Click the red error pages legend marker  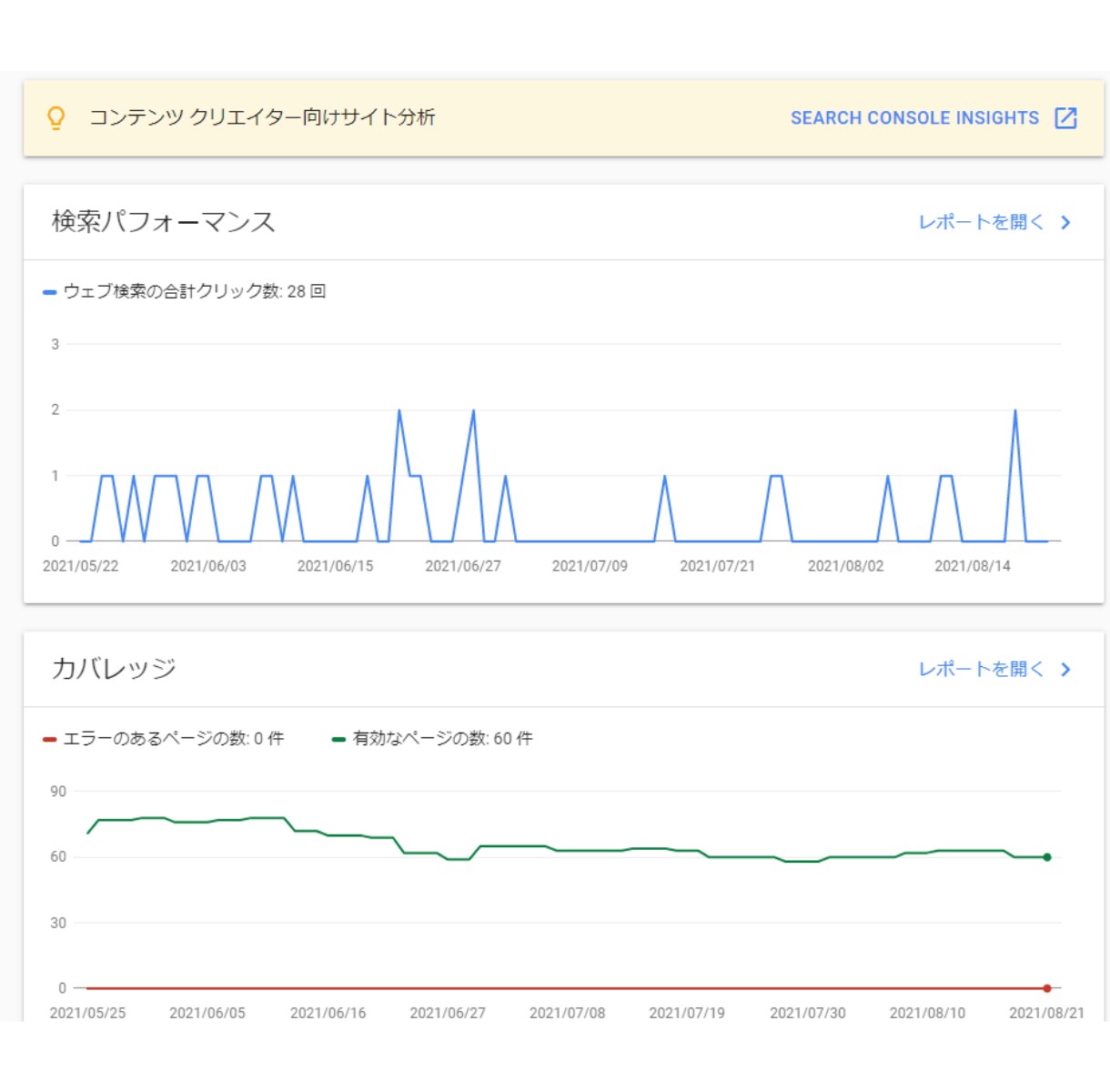50,739
